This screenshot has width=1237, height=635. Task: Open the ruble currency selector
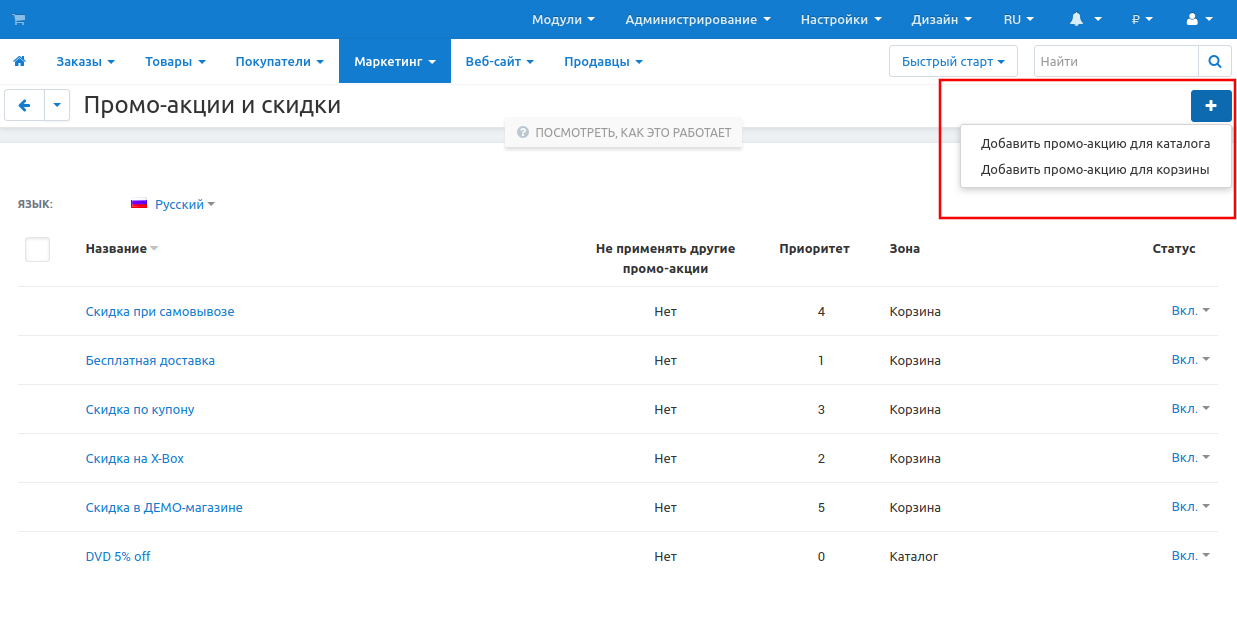[x=1141, y=19]
